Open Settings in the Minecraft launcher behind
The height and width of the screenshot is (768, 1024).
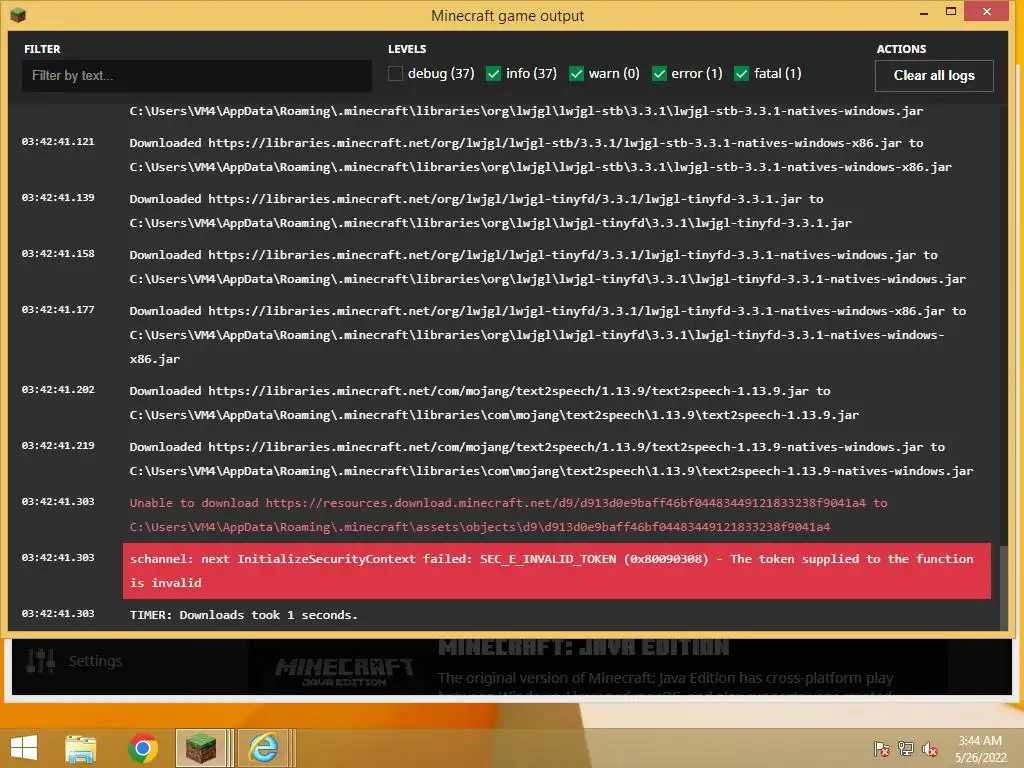coord(95,661)
